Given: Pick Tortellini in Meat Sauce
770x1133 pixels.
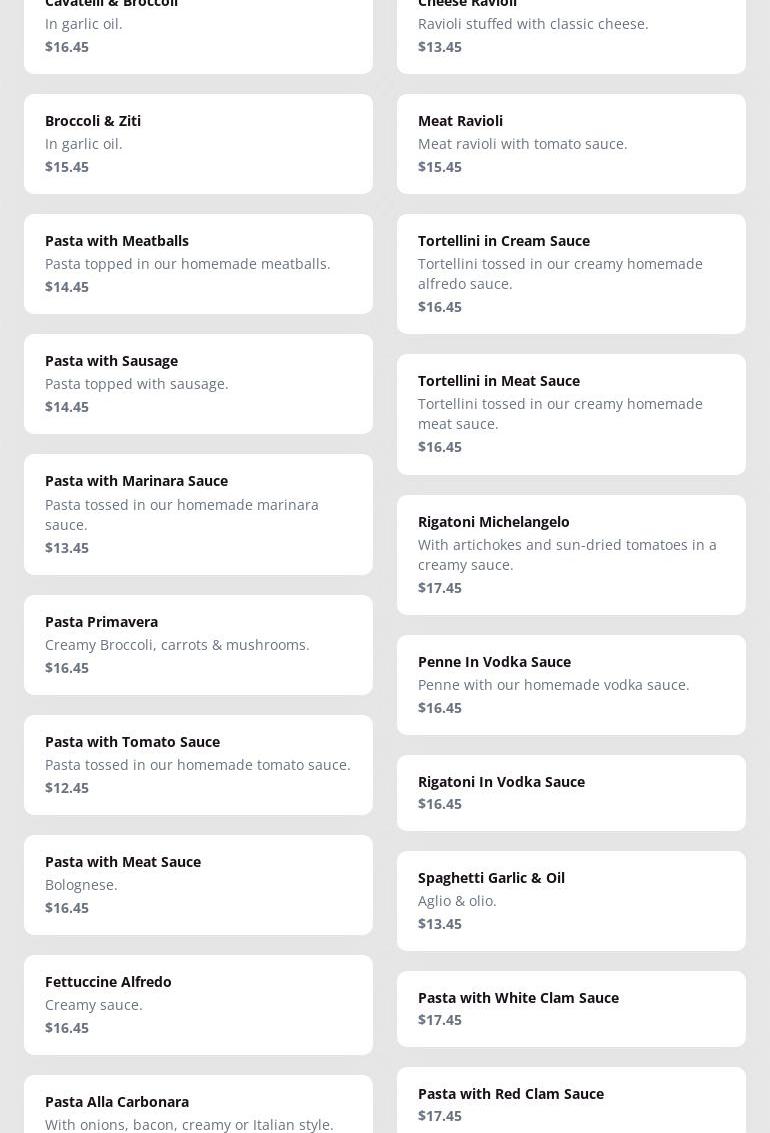Looking at the screenshot, I should coord(571,414).
